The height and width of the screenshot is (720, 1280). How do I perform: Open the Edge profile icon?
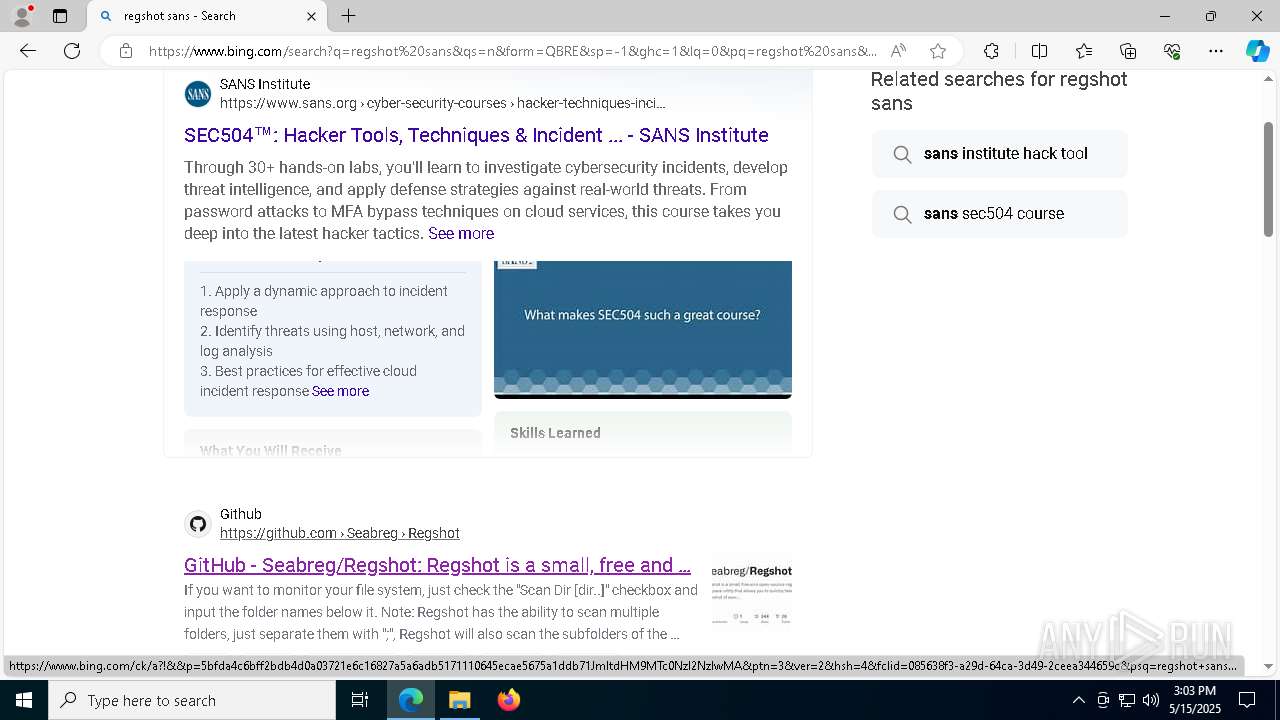[22, 16]
